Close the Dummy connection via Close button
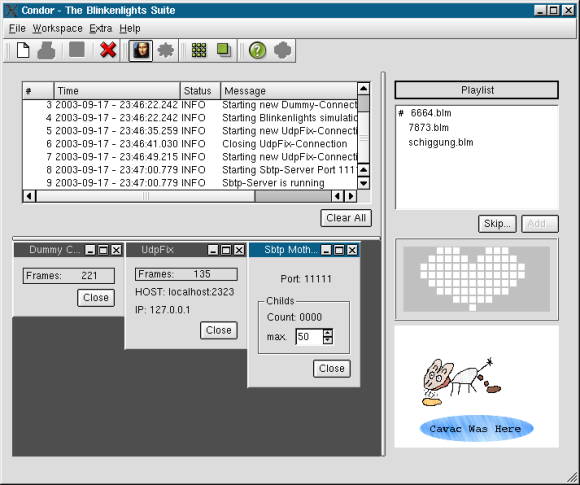 pos(96,298)
